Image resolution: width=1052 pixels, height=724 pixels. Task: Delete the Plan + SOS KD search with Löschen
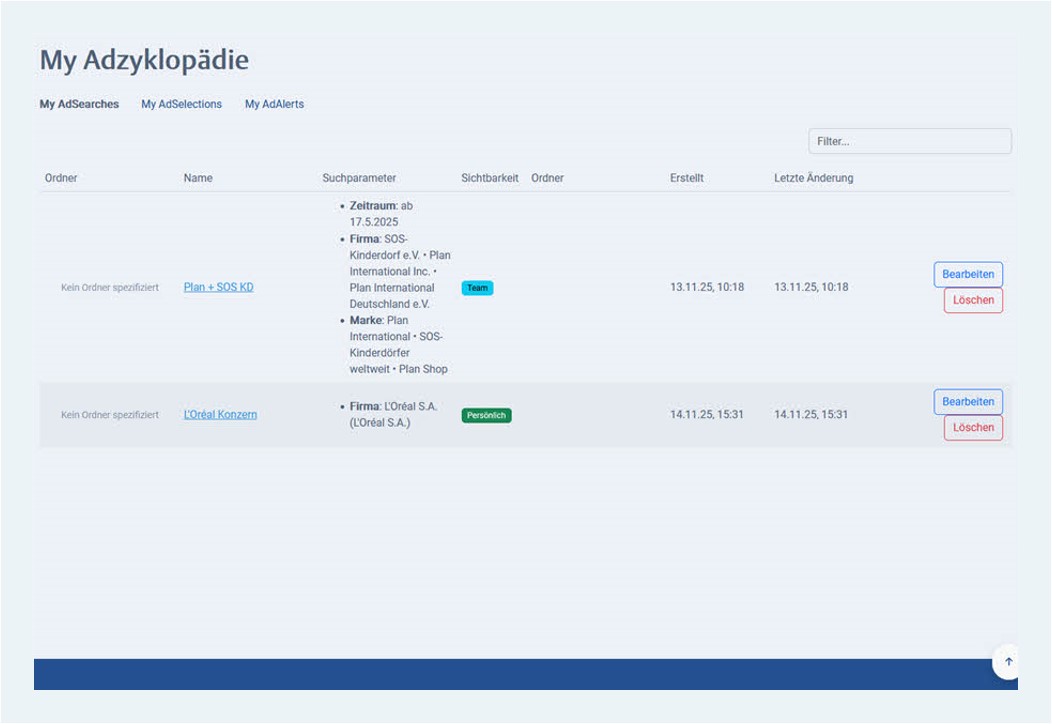tap(972, 300)
